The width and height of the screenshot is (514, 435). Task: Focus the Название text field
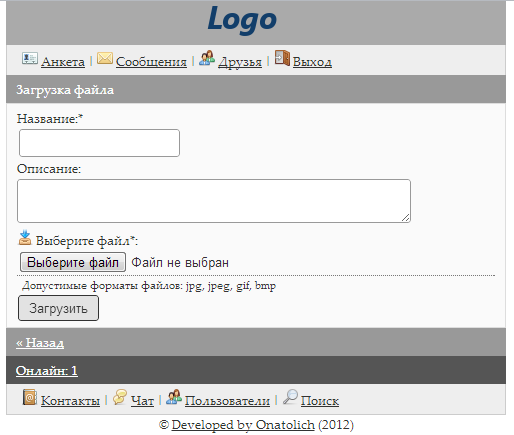[99, 143]
